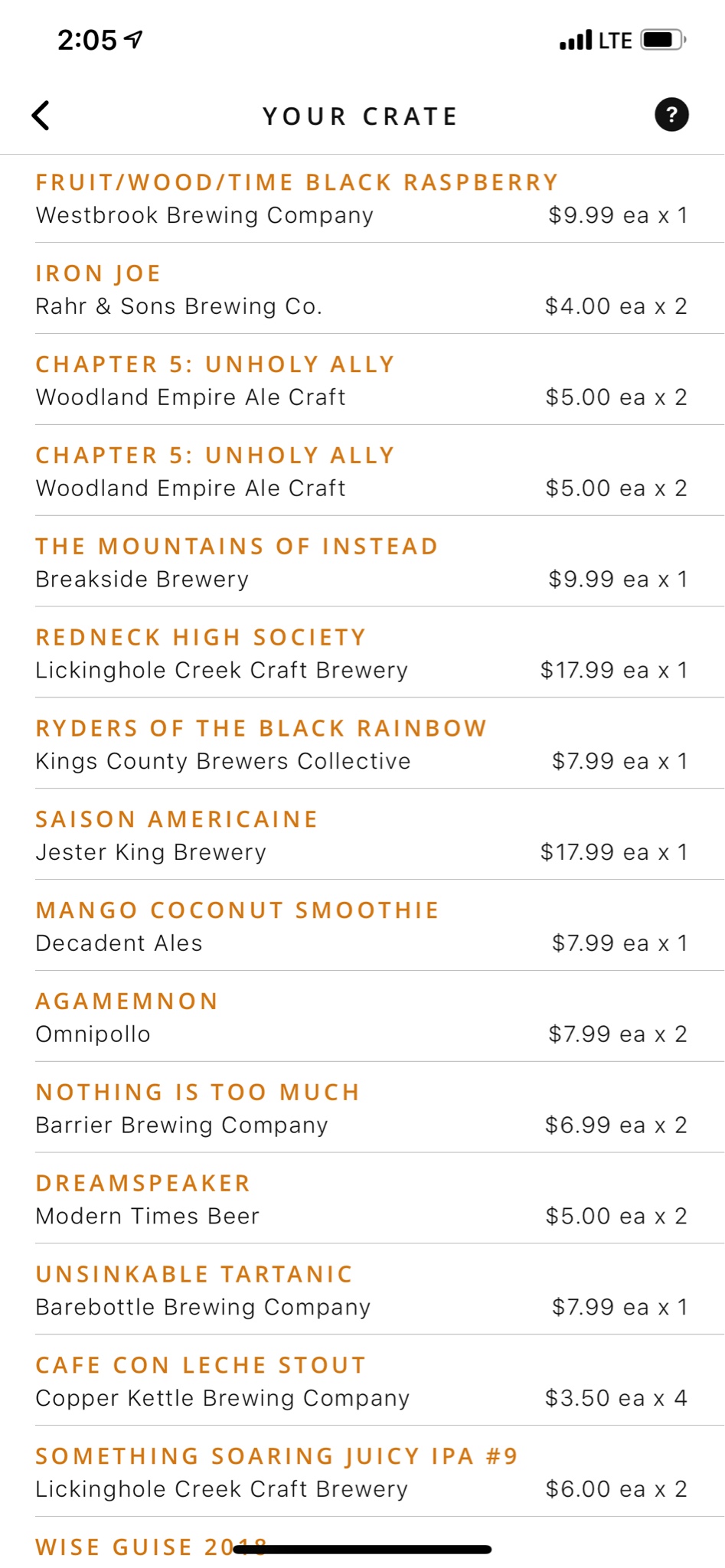This screenshot has width=725, height=1568.
Task: Tap the Agamemnon beer title
Action: (127, 1001)
